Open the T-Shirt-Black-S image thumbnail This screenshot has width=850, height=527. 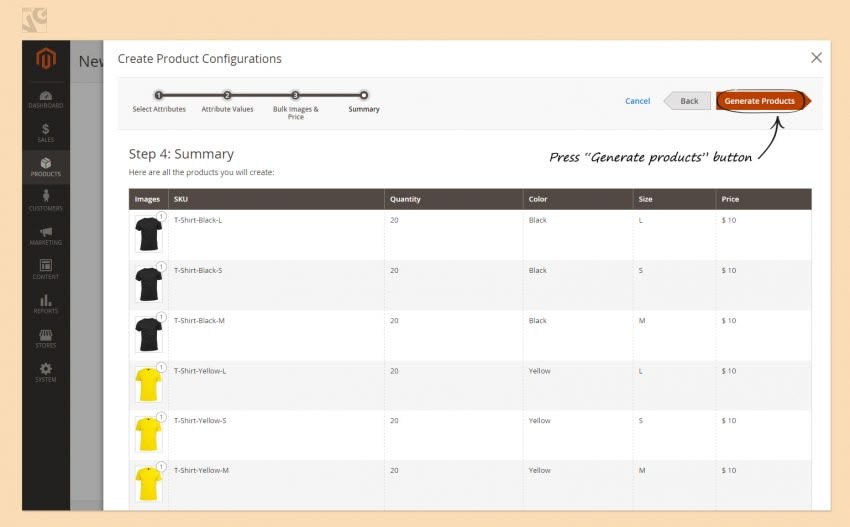(x=149, y=284)
